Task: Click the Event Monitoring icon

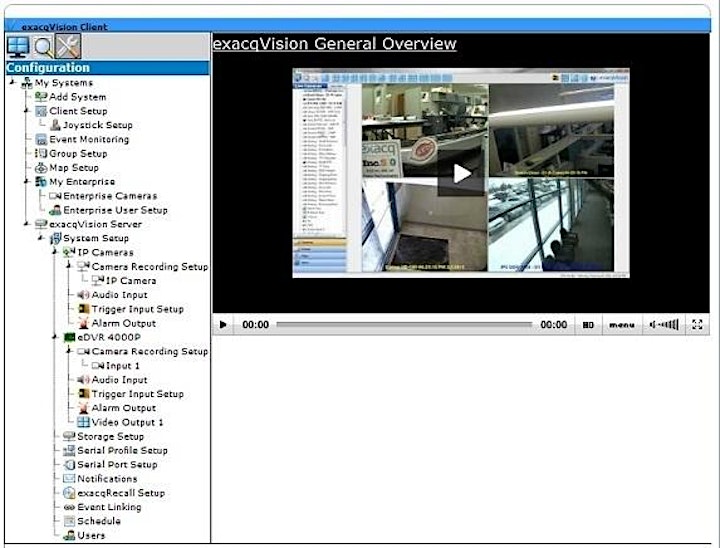Action: click(x=41, y=139)
